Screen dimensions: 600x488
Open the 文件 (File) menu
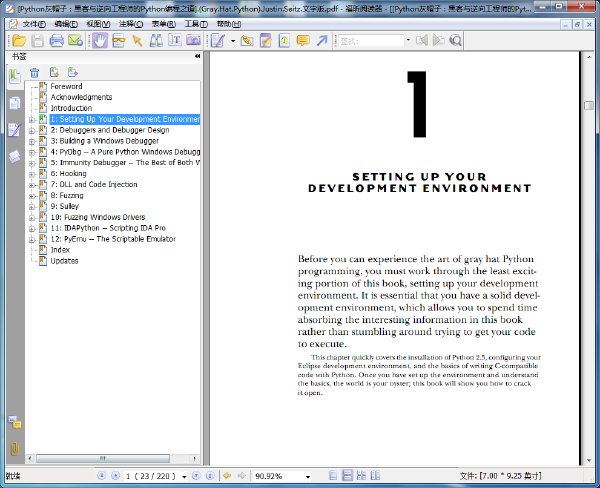[34, 24]
